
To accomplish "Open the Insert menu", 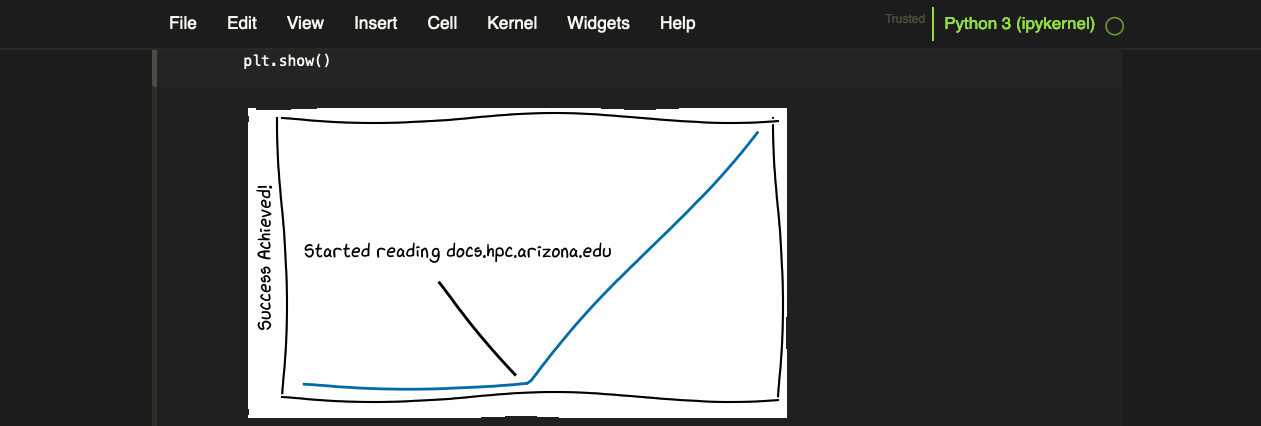I will (x=375, y=23).
